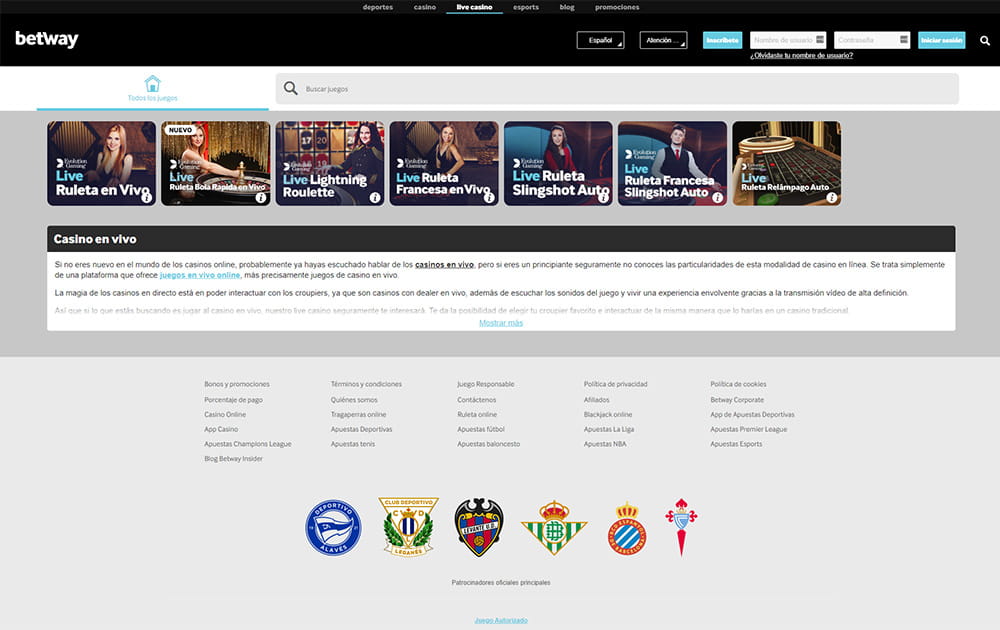Viewport: 1000px width, 630px height.
Task: Open the Español language dropdown
Action: coord(600,40)
